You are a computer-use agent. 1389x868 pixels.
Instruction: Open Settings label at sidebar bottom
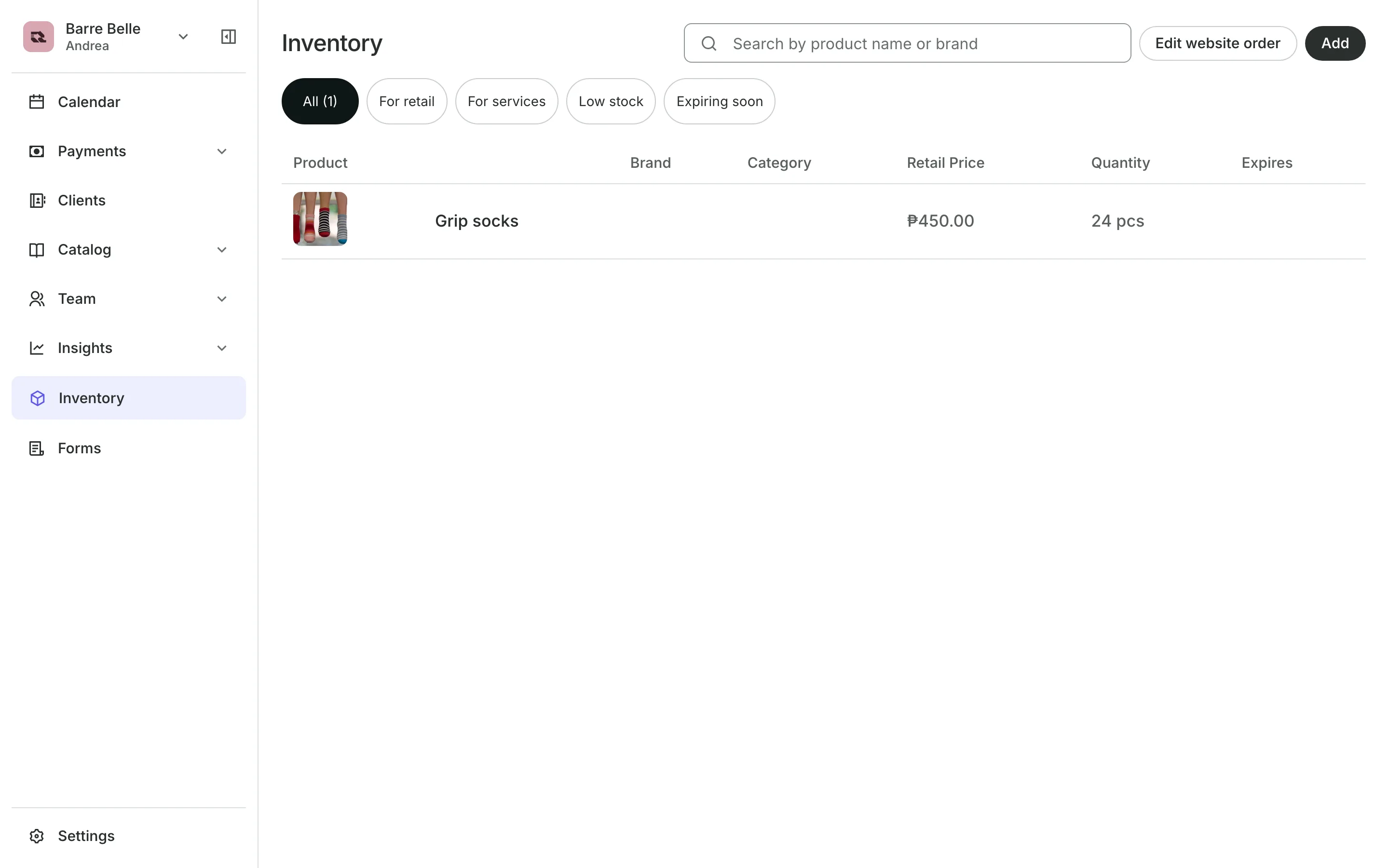86,837
